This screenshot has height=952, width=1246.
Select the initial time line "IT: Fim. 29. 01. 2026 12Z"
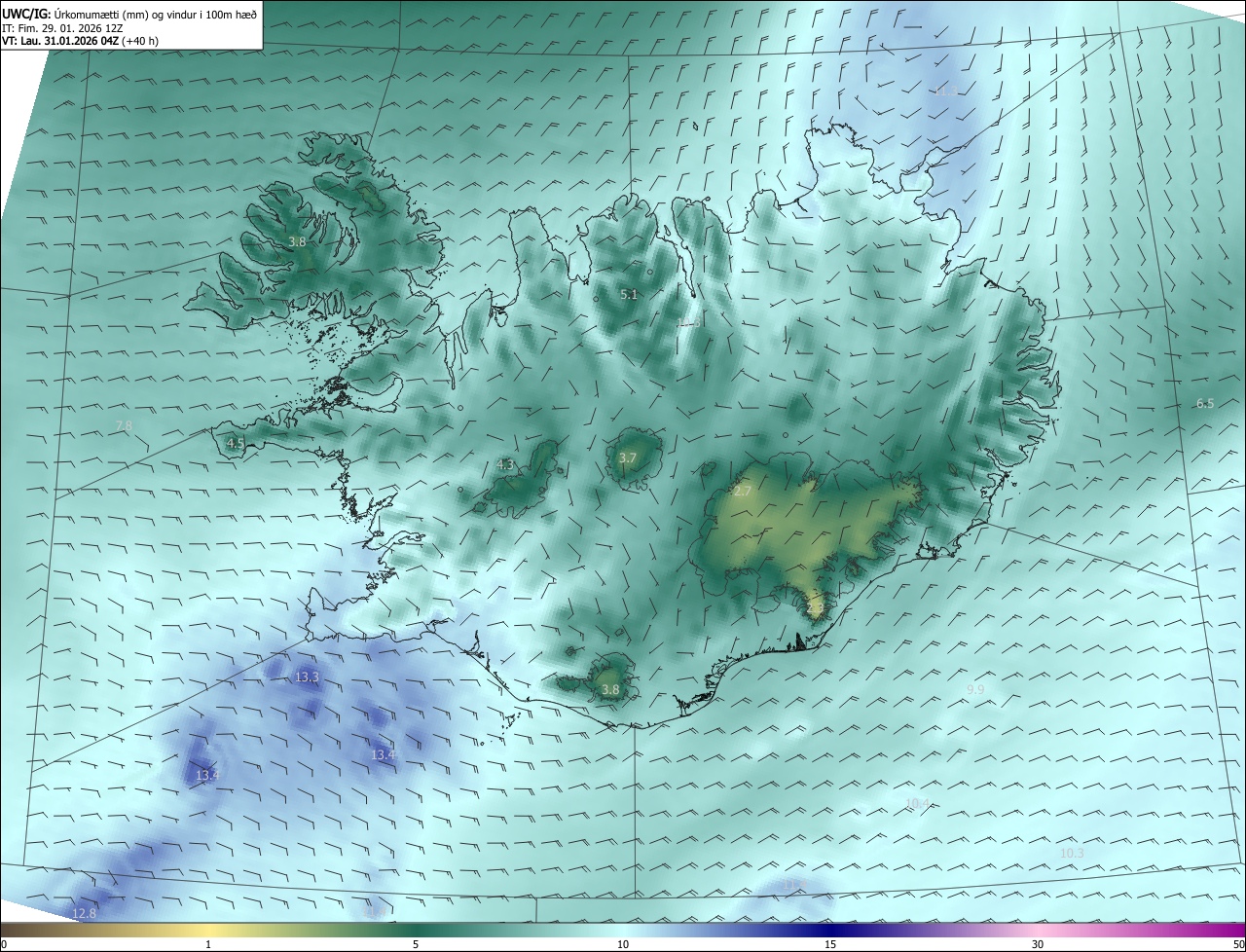pos(64,27)
